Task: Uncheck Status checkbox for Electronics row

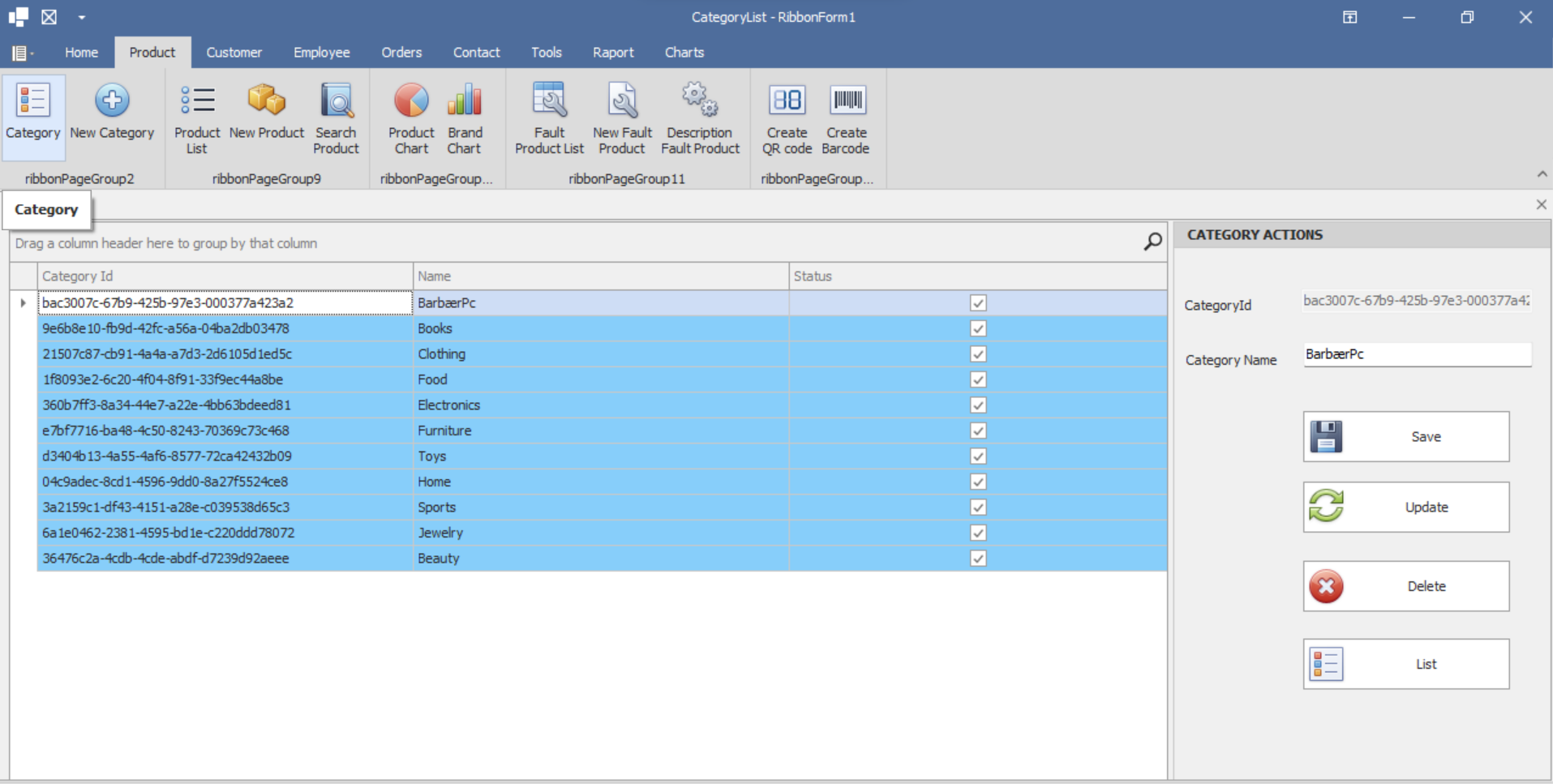Action: [978, 405]
